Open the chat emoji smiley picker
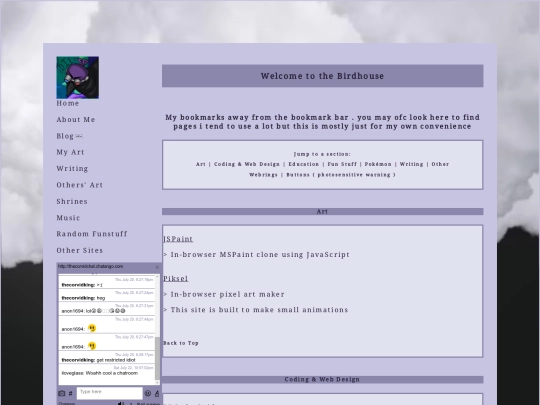The width and height of the screenshot is (540, 405). (148, 393)
